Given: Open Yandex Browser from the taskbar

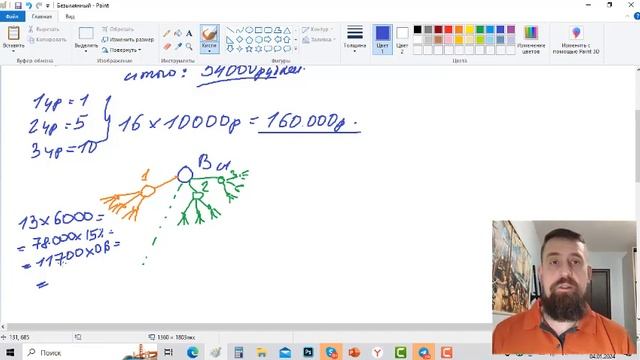Looking at the screenshot, I should 378,352.
